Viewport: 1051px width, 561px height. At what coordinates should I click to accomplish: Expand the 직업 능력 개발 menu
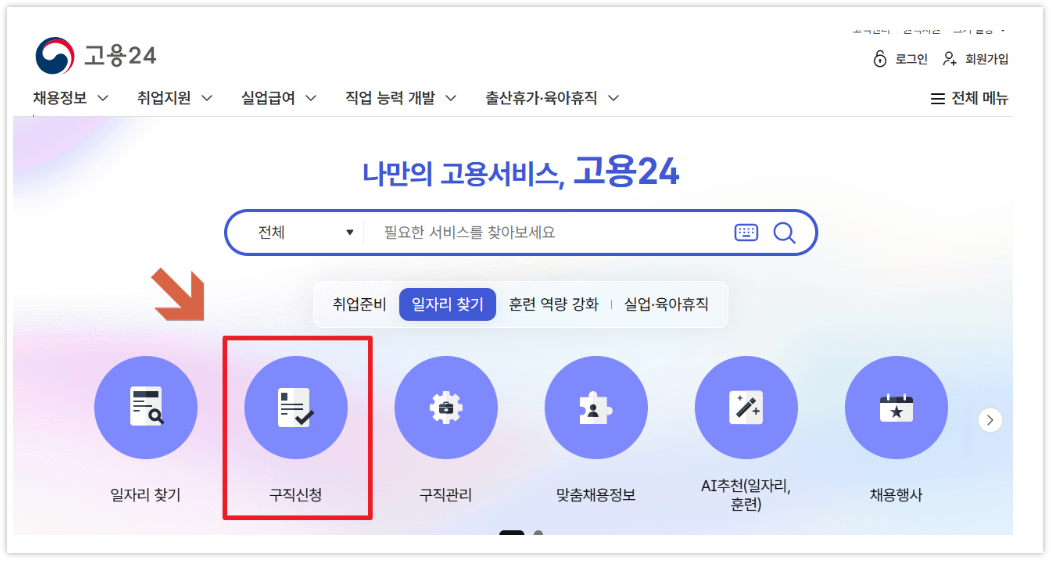click(x=401, y=98)
